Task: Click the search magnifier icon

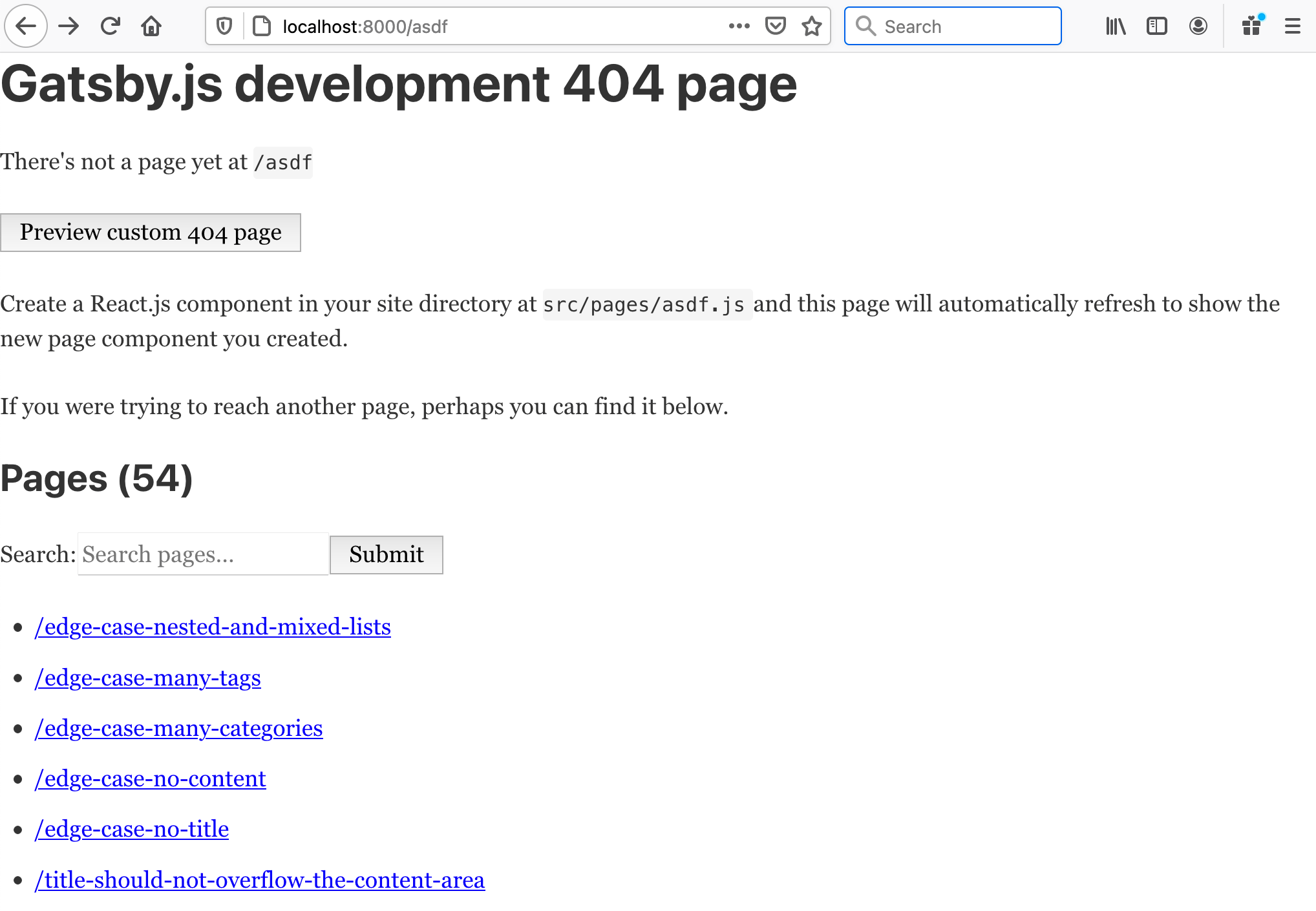Action: coord(865,26)
